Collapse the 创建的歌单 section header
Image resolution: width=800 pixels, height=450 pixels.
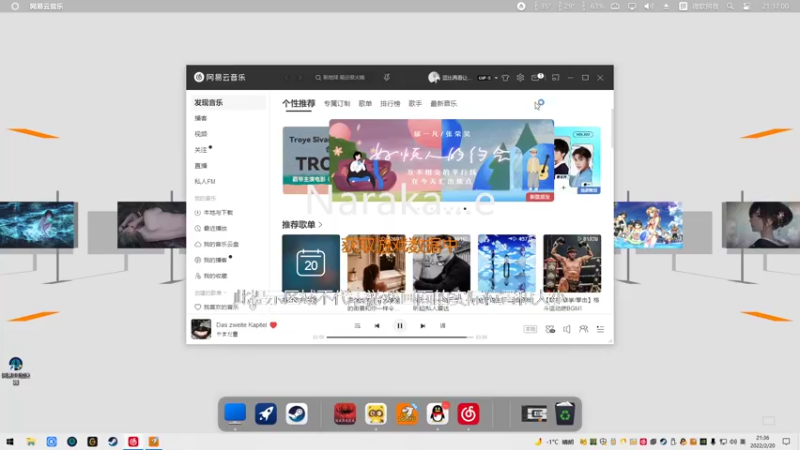[210, 293]
